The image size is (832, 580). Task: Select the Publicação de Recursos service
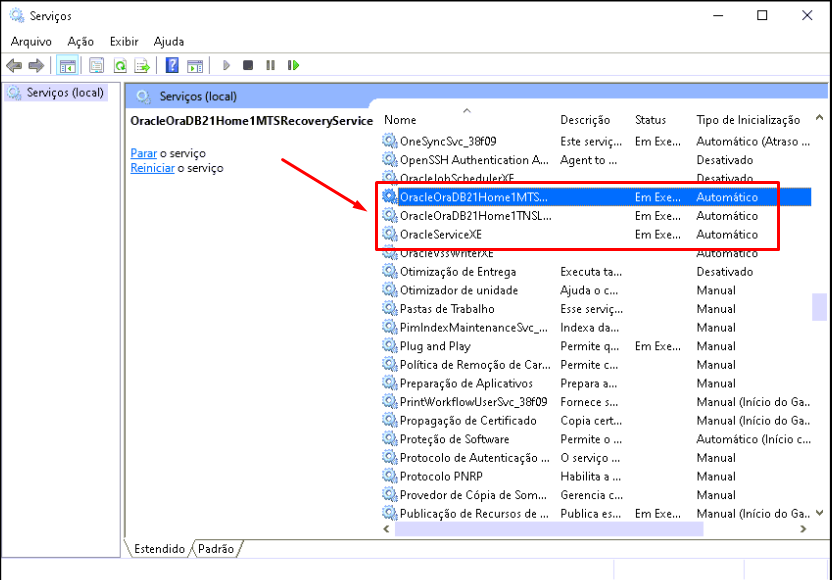[x=596, y=513]
